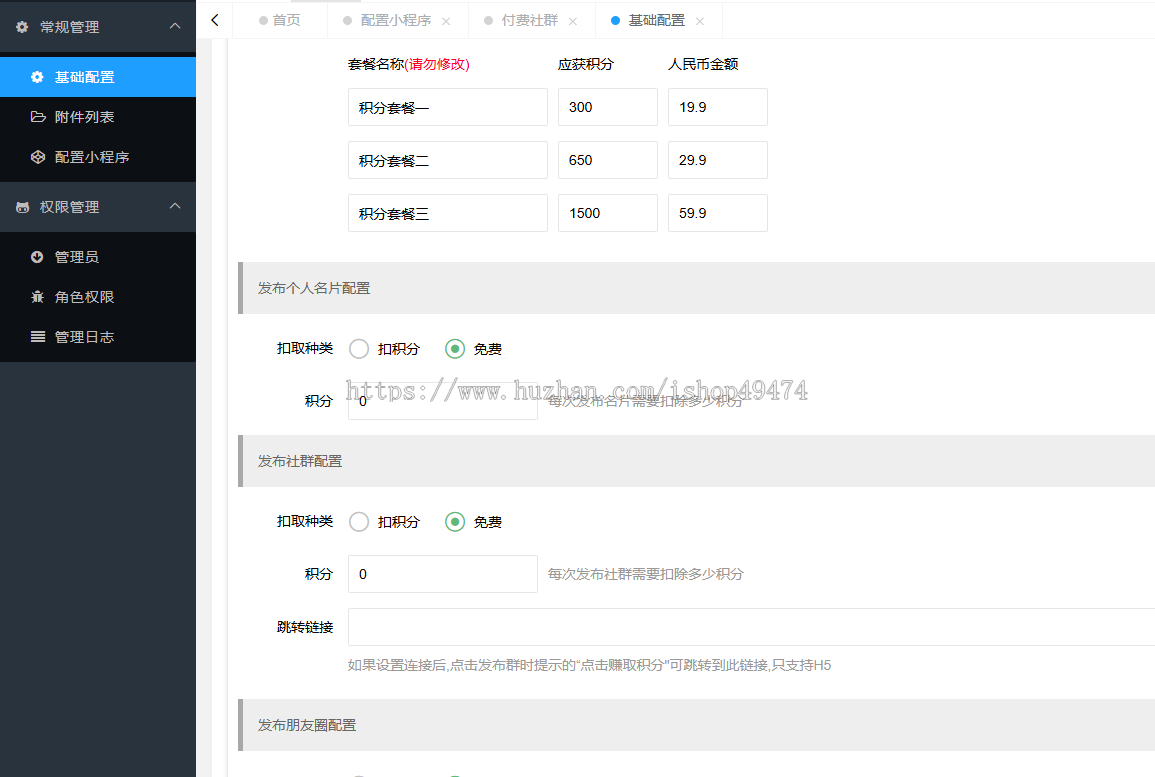Click the points field showing 300
Image resolution: width=1155 pixels, height=777 pixels.
coord(608,107)
